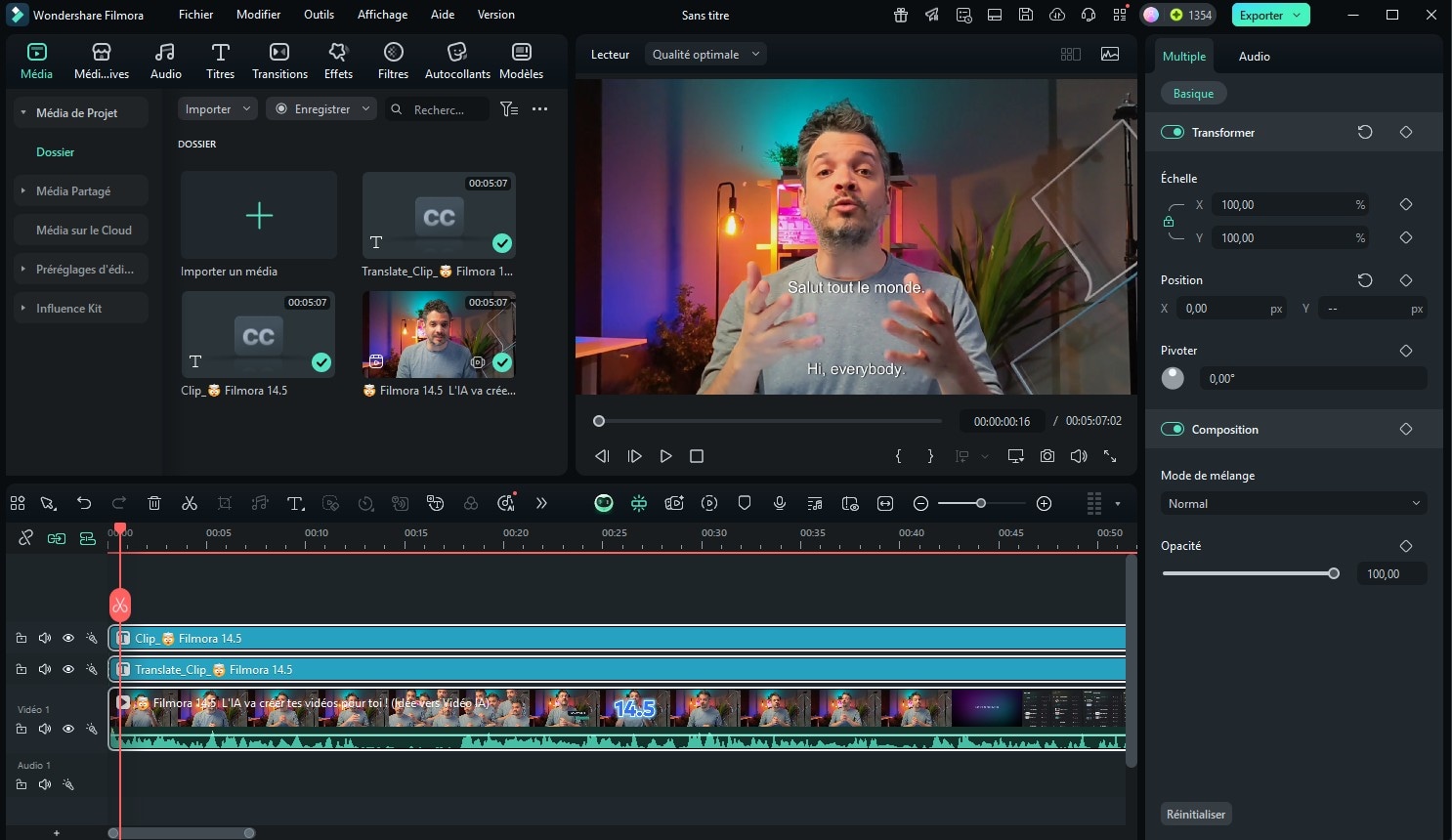Toggle the Transformer switch
Viewport: 1452px width, 840px height.
point(1173,132)
